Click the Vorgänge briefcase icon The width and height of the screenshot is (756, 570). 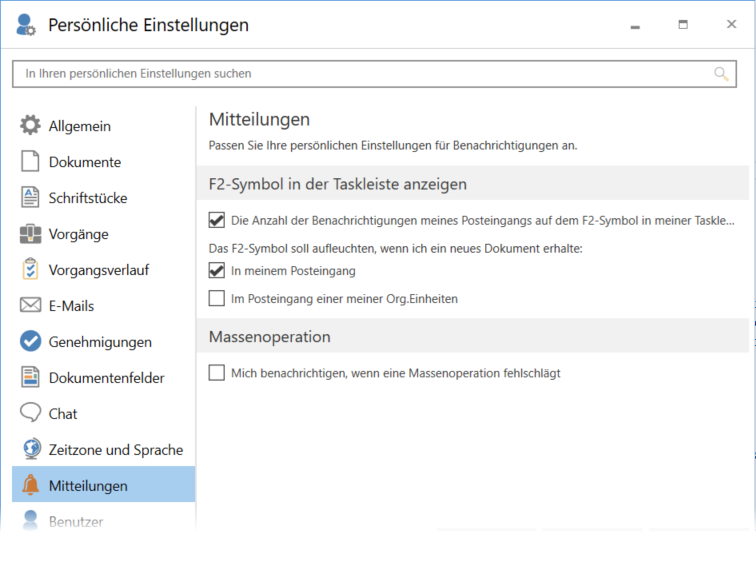[x=30, y=233]
